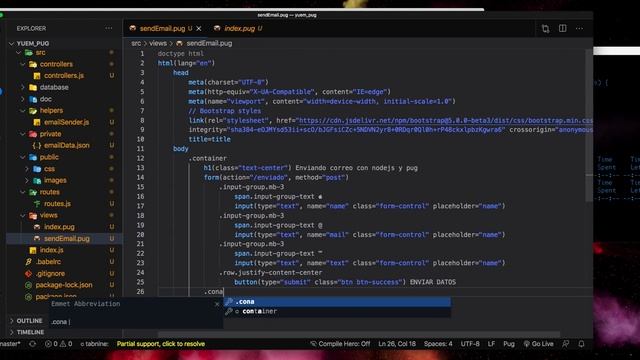
Task: Open emailSender.js file
Action: [x=66, y=122]
